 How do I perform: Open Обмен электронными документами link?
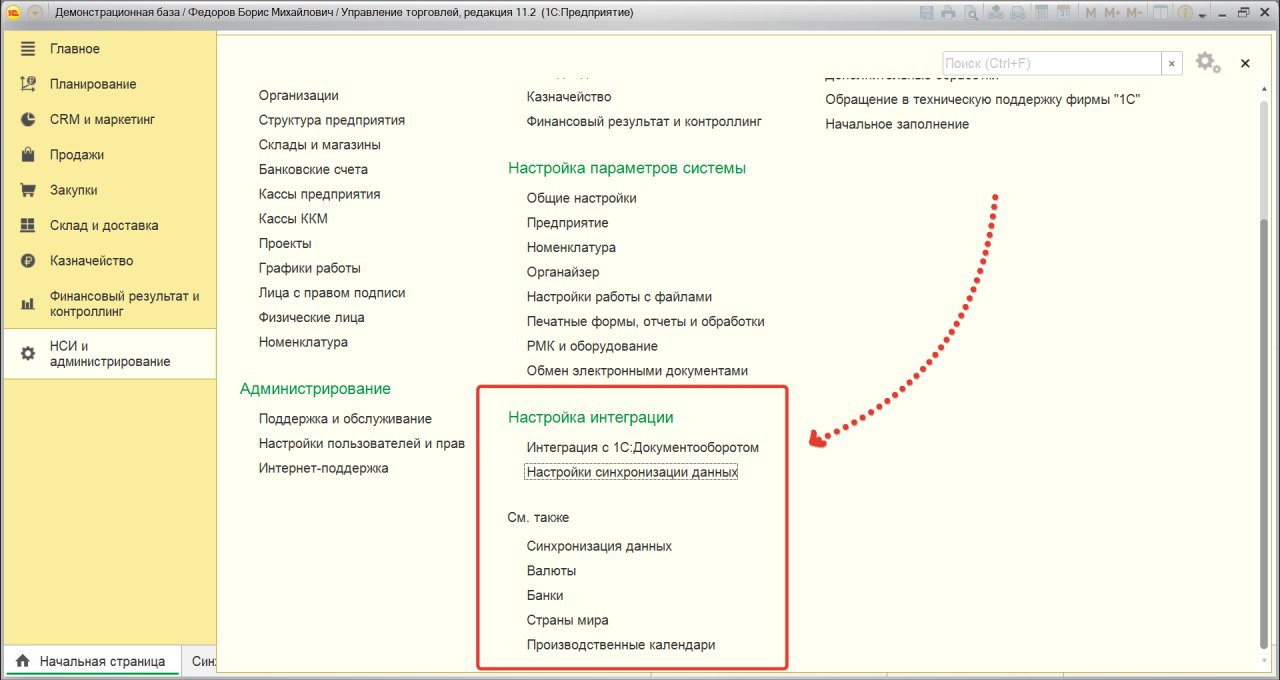click(x=637, y=370)
